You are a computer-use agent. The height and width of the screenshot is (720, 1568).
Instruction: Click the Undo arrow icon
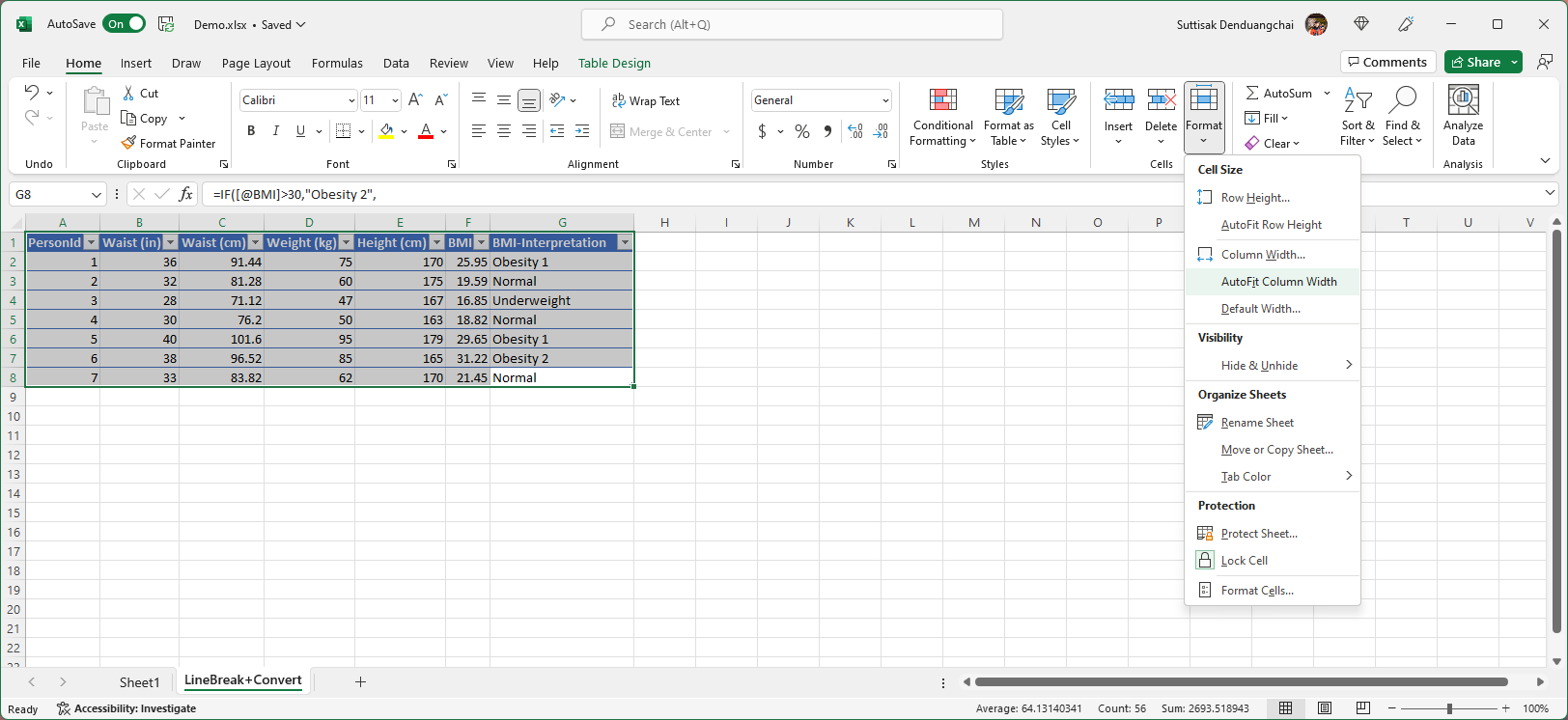[x=32, y=92]
